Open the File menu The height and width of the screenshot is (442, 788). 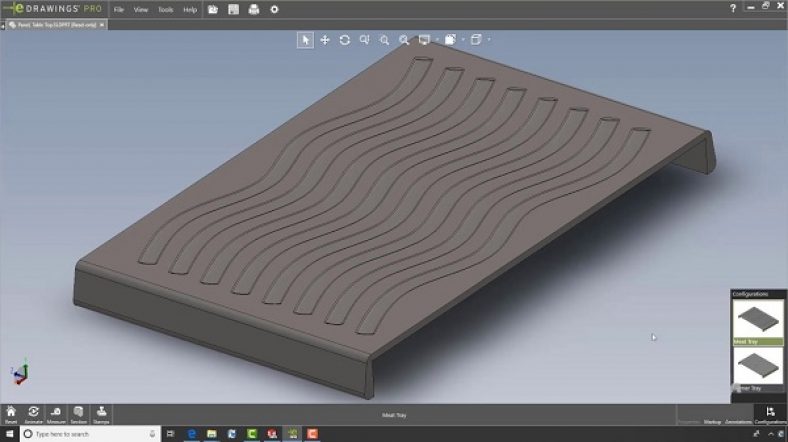[x=119, y=9]
